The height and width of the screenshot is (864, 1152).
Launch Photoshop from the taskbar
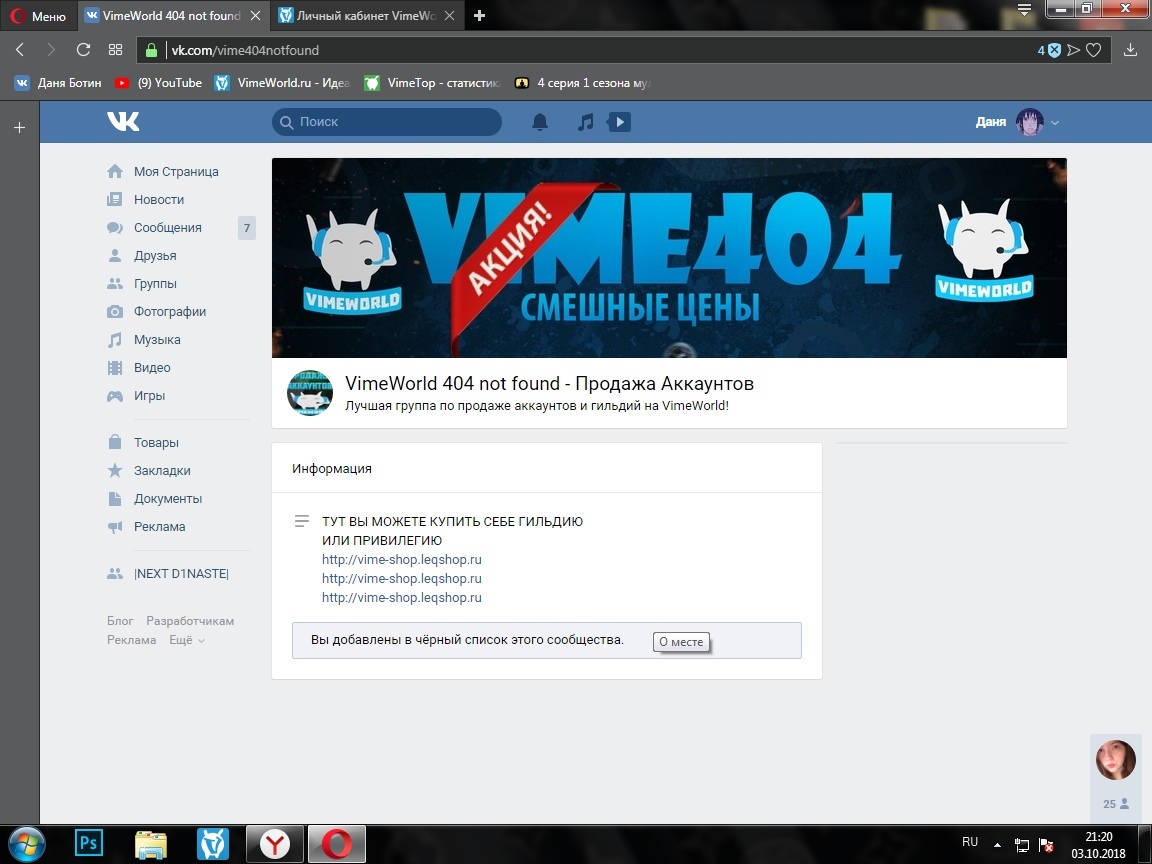[89, 844]
